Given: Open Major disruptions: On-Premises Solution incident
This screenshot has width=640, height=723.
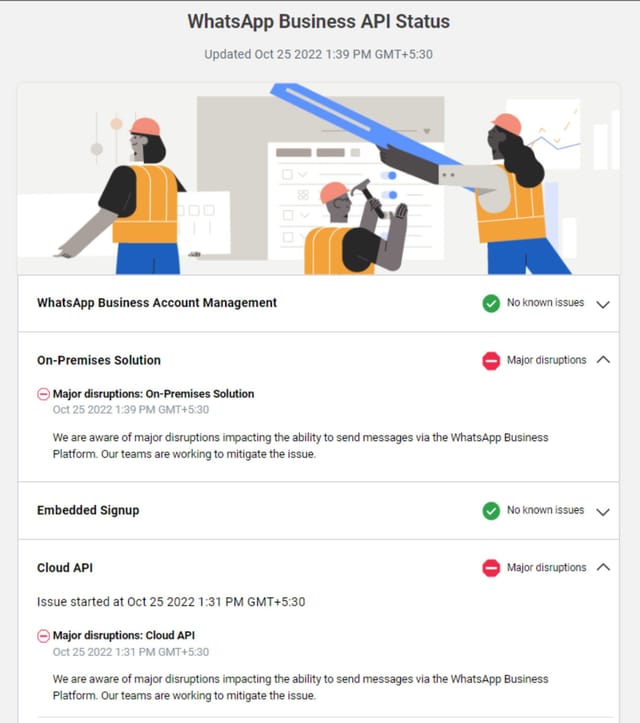Looking at the screenshot, I should point(154,394).
